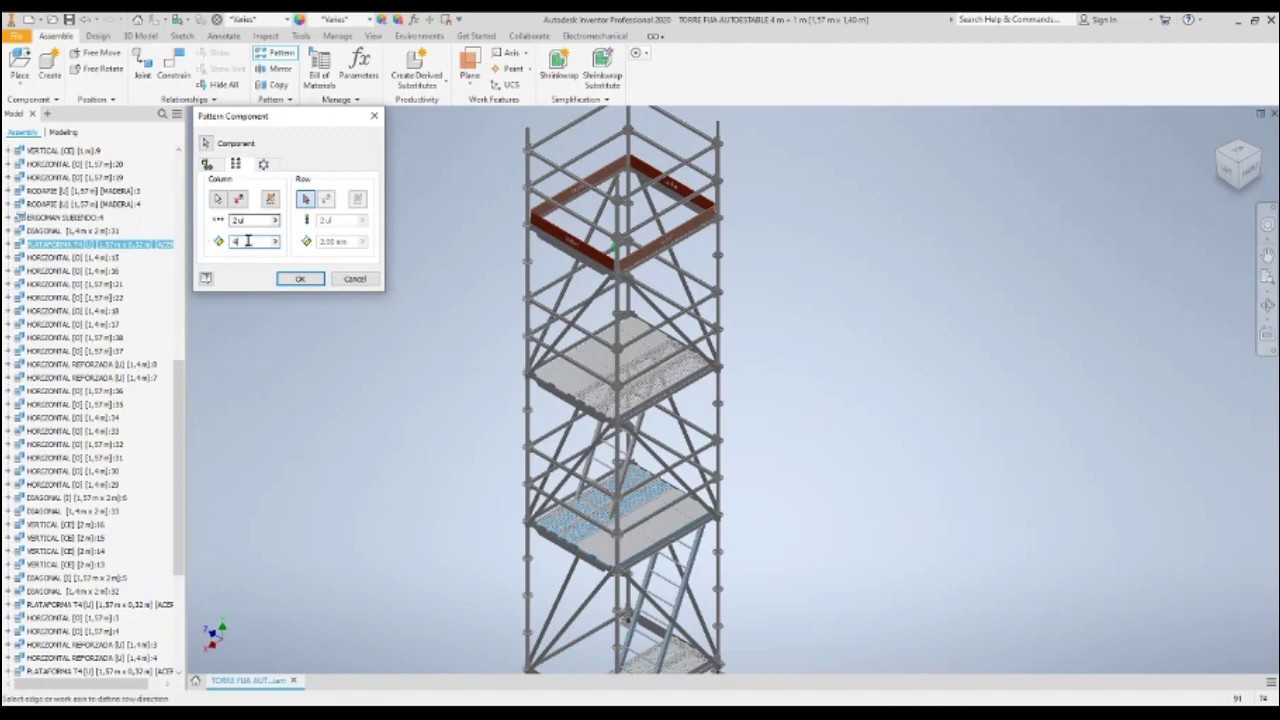Select the Mirror tool
1280x720 pixels.
(x=273, y=69)
